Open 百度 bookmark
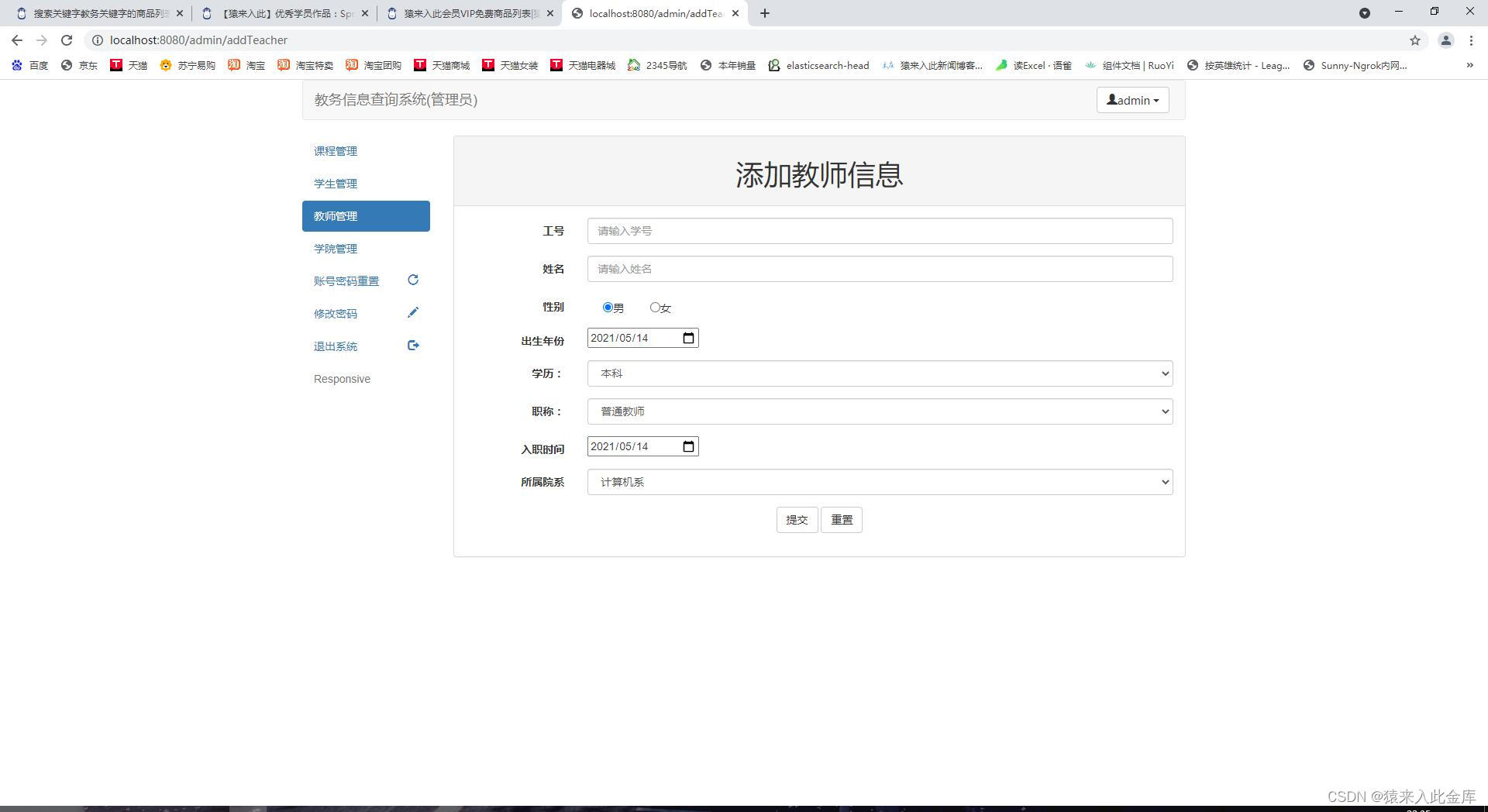The width and height of the screenshot is (1488, 812). tap(30, 65)
